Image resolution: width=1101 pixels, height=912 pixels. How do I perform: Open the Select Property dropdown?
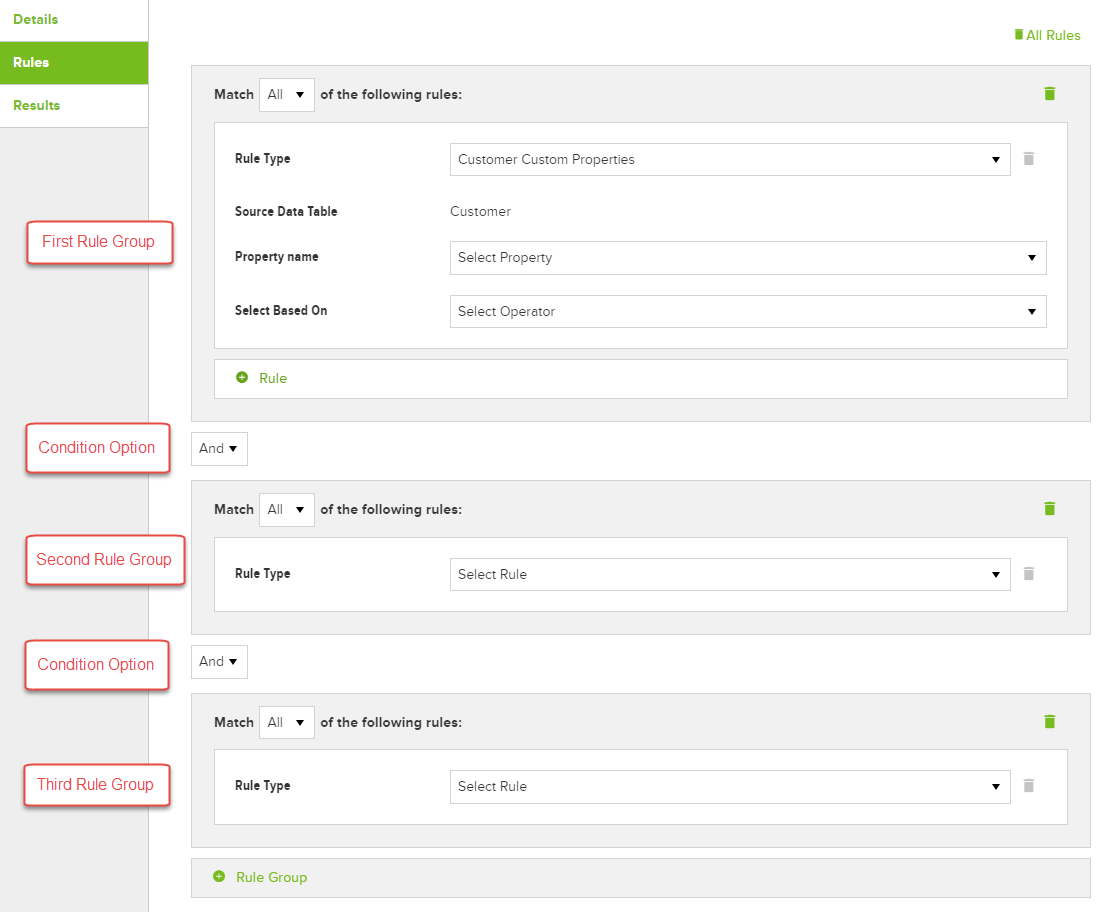coord(747,257)
